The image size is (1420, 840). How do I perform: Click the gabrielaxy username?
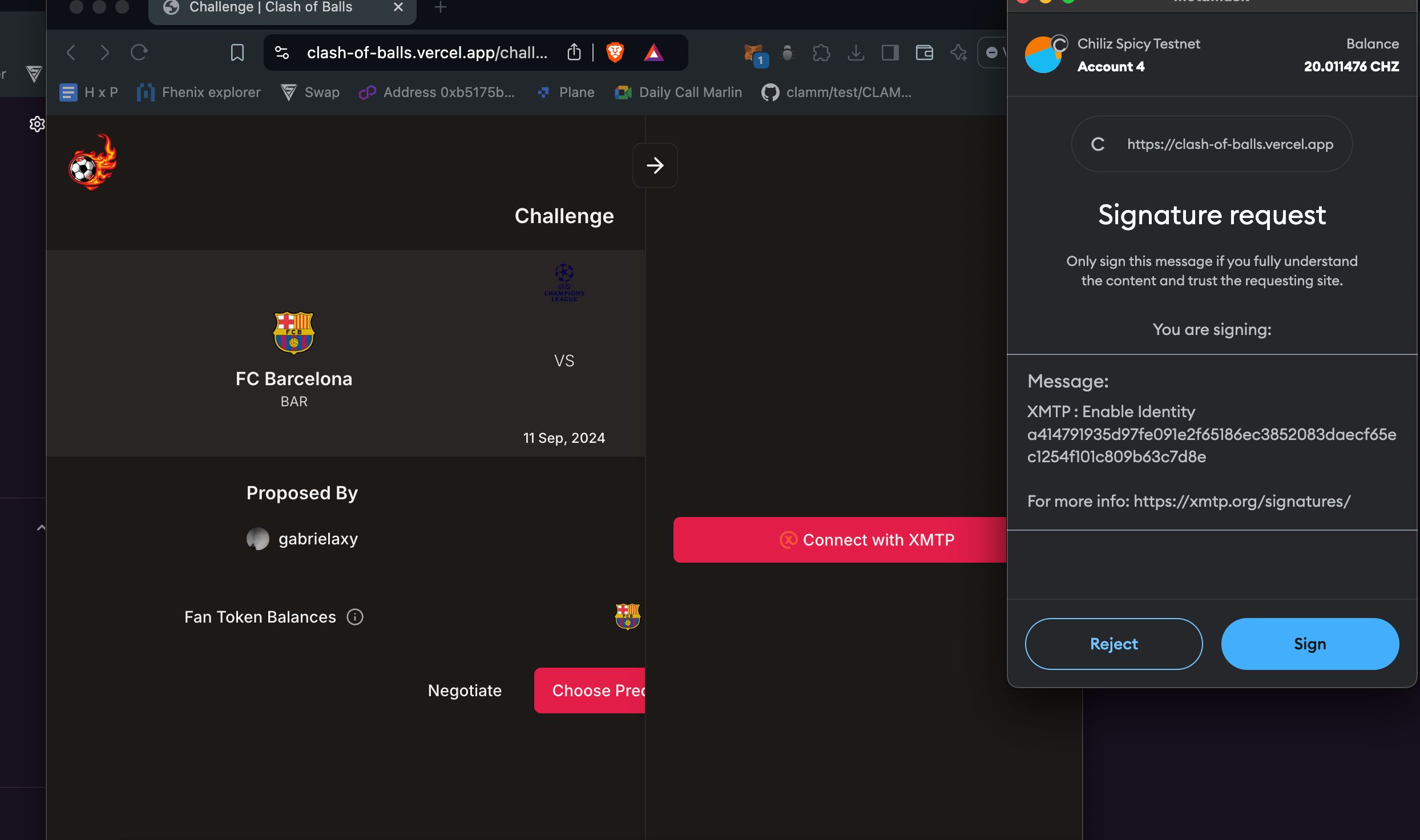318,539
